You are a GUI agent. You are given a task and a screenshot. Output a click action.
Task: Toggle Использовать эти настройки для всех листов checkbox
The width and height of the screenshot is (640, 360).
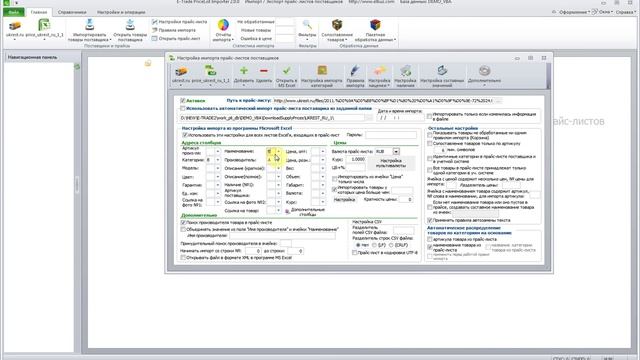tap(185, 135)
